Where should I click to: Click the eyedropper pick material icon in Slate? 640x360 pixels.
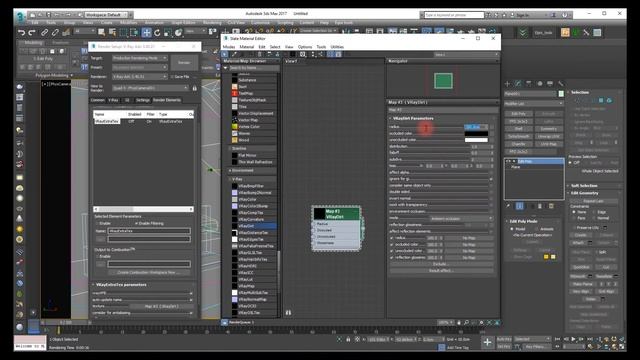235,54
